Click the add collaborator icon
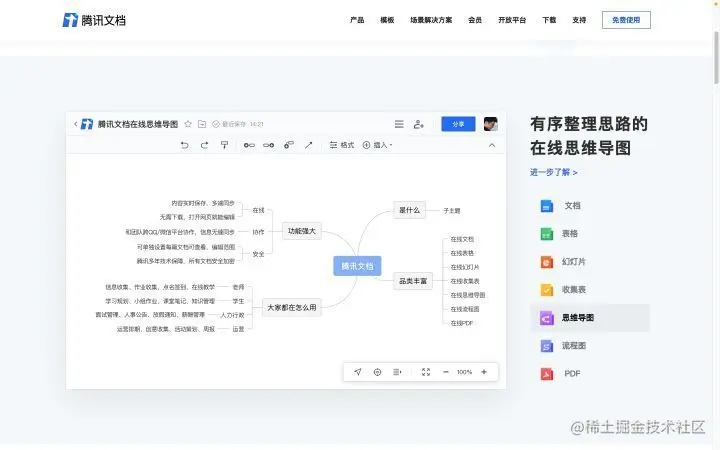This screenshot has width=720, height=450. 418,124
